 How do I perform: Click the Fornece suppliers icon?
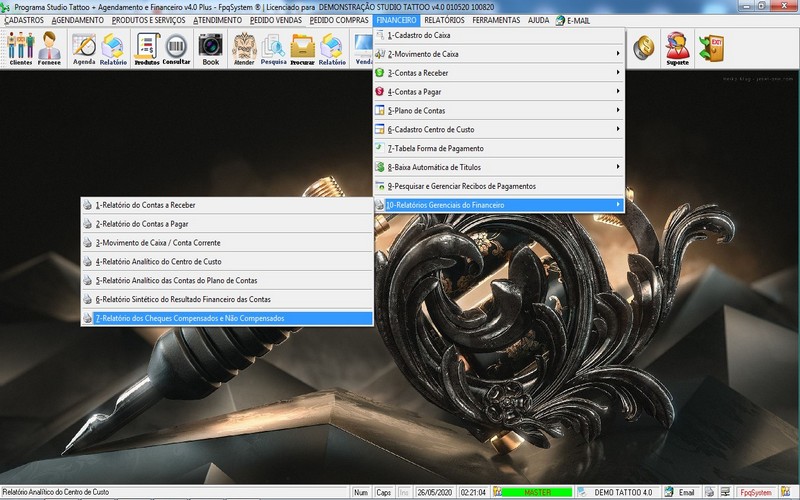click(49, 48)
